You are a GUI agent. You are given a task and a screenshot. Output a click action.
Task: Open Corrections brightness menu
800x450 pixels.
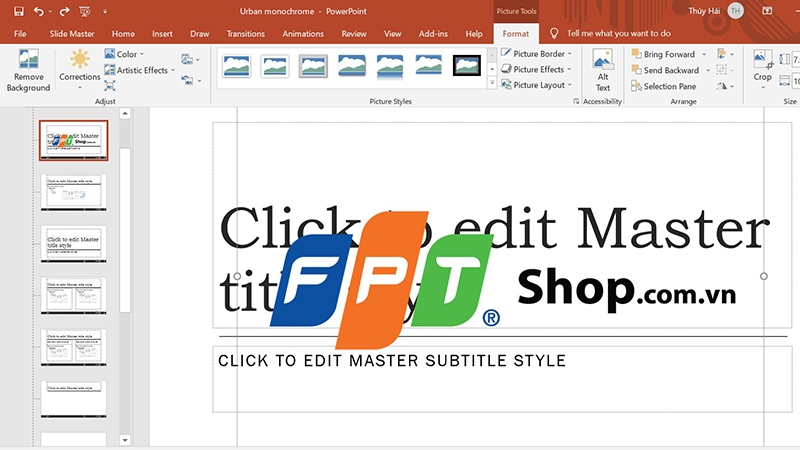[80, 70]
